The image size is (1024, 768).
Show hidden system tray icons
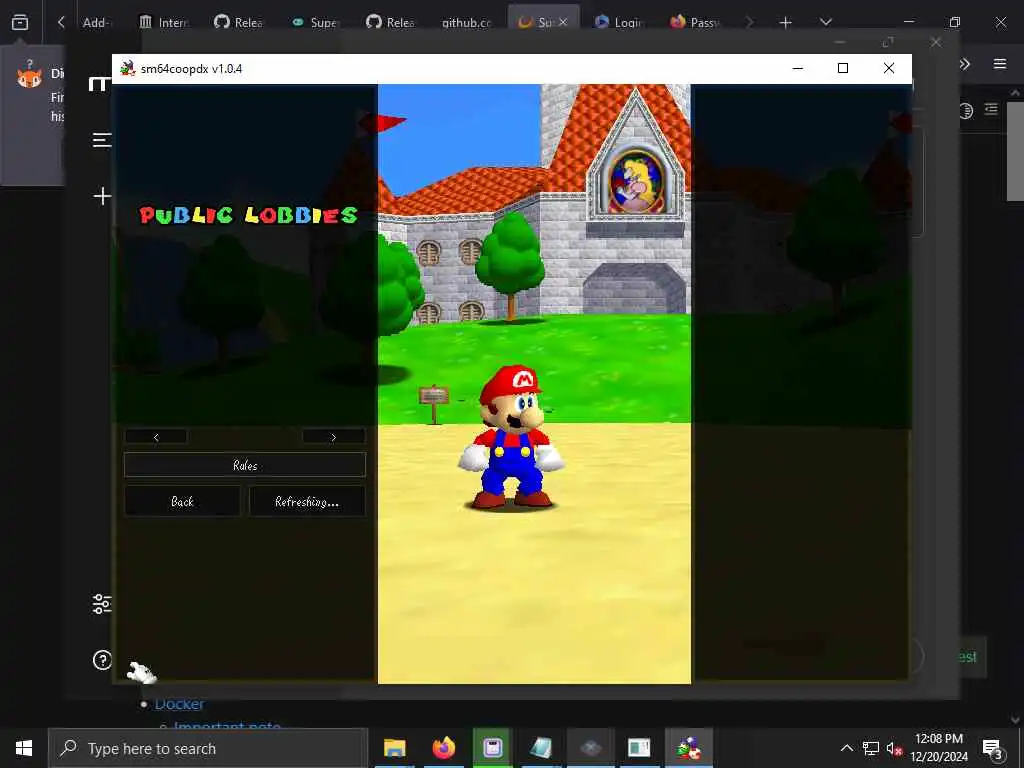(x=846, y=748)
